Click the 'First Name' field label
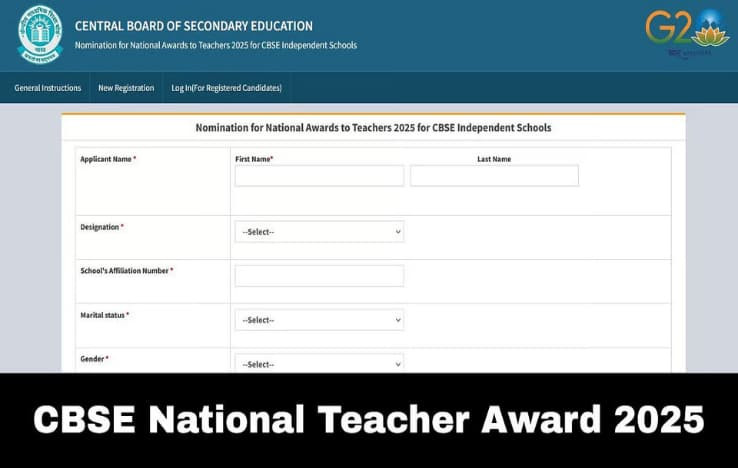The image size is (738, 468). pos(254,159)
